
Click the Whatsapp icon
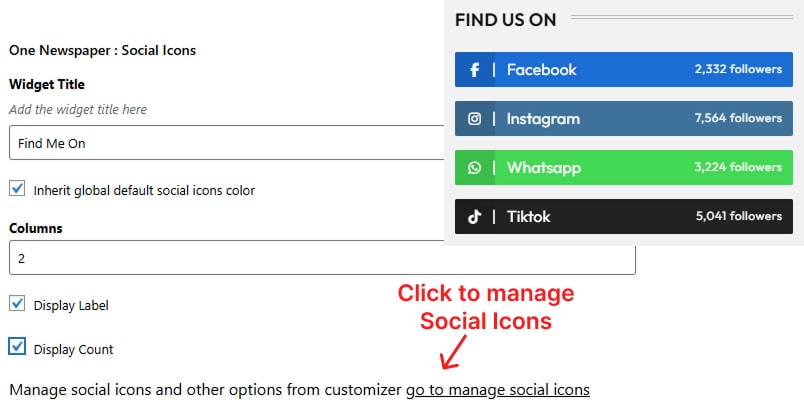point(474,168)
